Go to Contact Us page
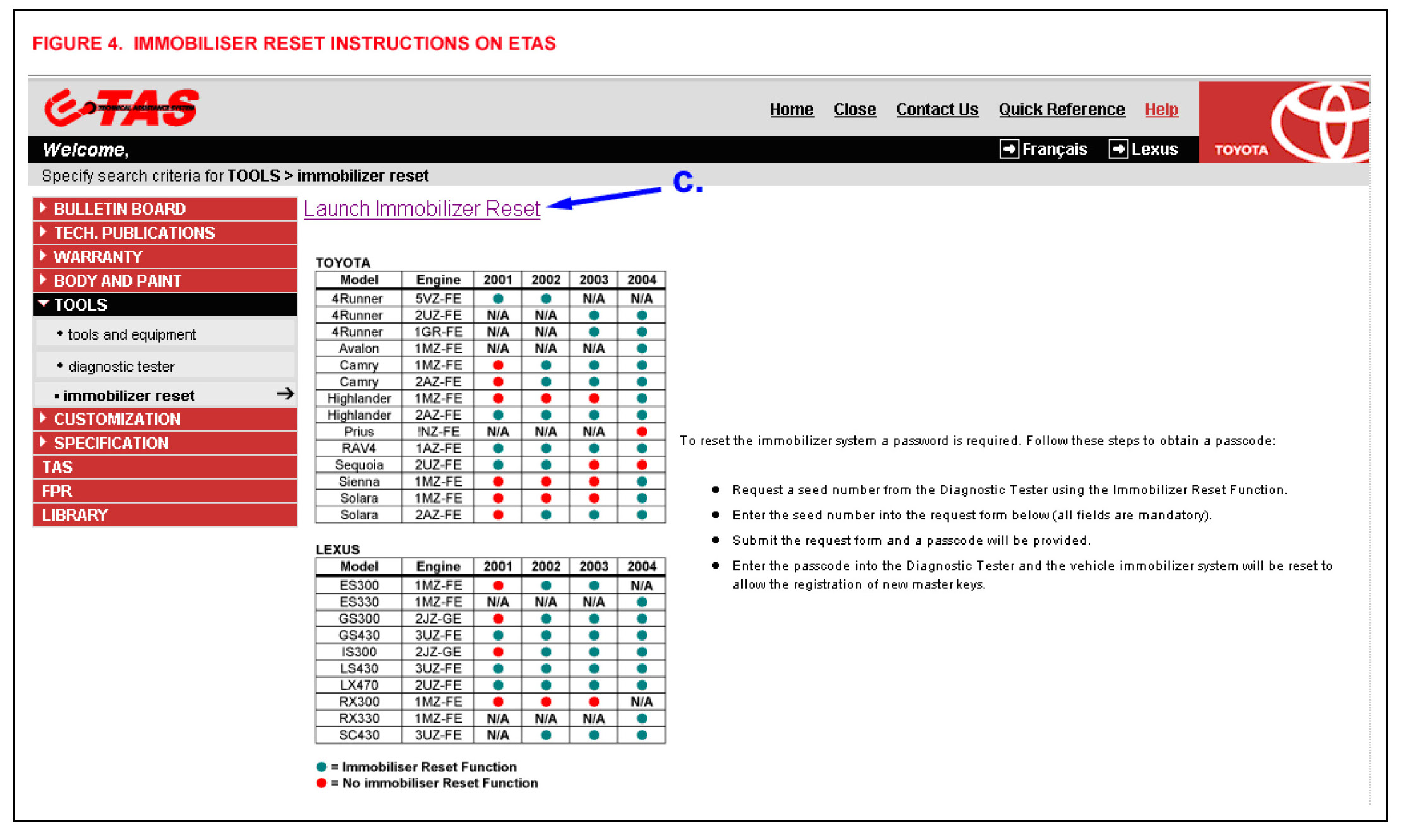This screenshot has height=840, width=1406. click(936, 109)
